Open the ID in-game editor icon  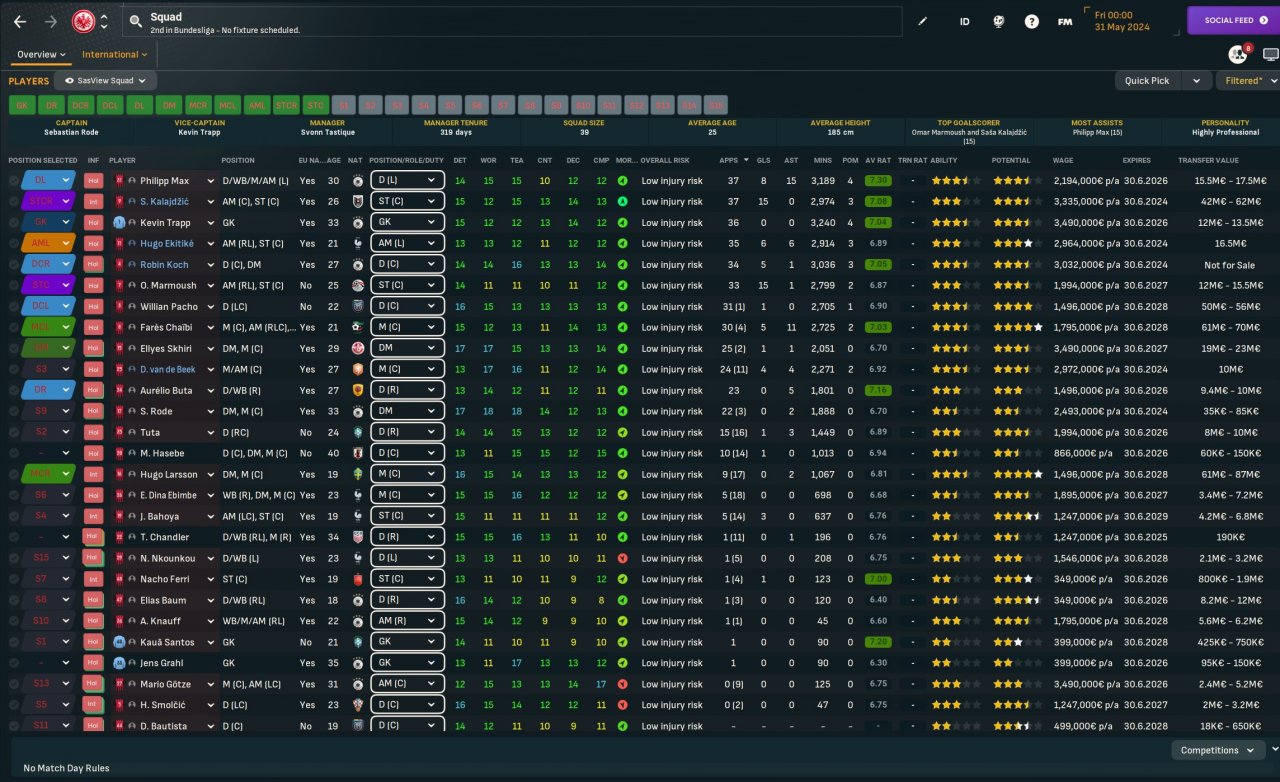[964, 21]
